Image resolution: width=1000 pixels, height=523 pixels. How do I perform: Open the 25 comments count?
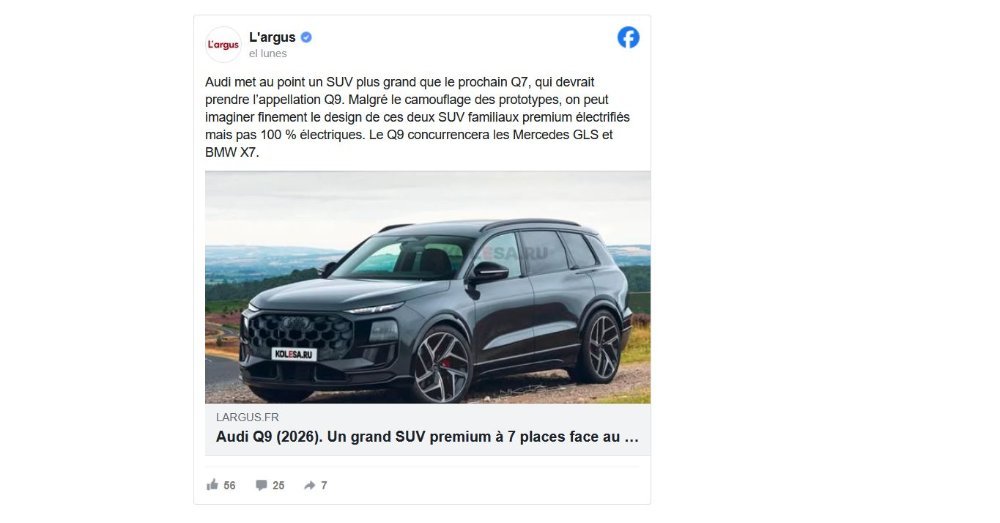278,485
